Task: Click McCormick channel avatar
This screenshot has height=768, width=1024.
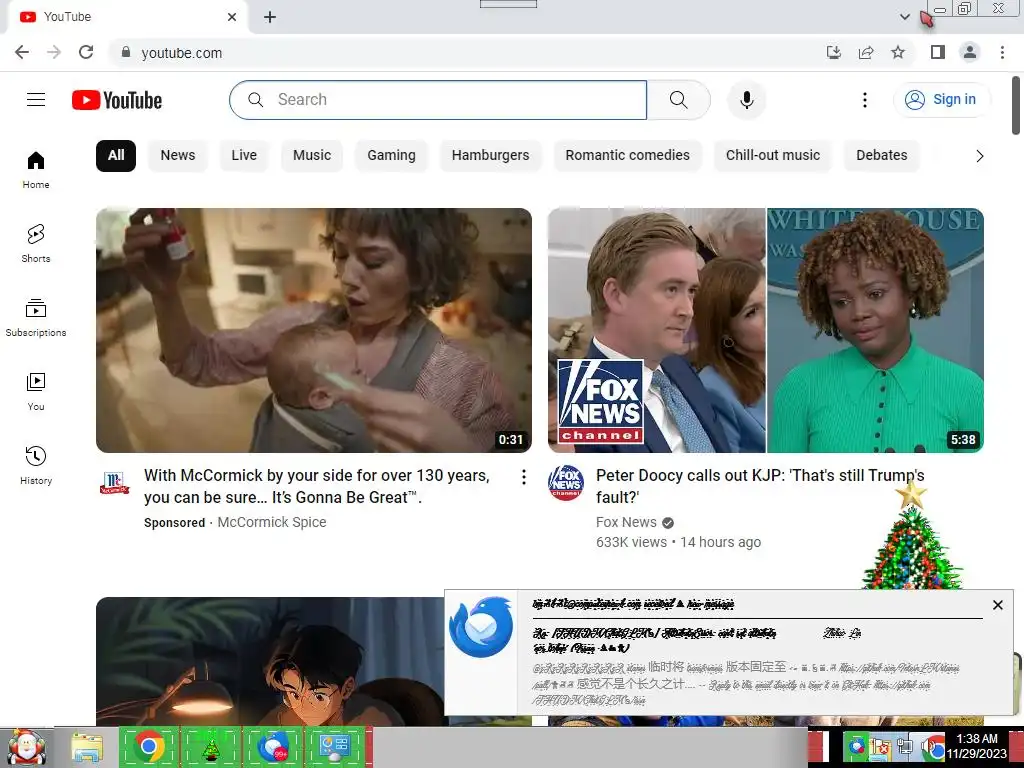Action: point(114,483)
